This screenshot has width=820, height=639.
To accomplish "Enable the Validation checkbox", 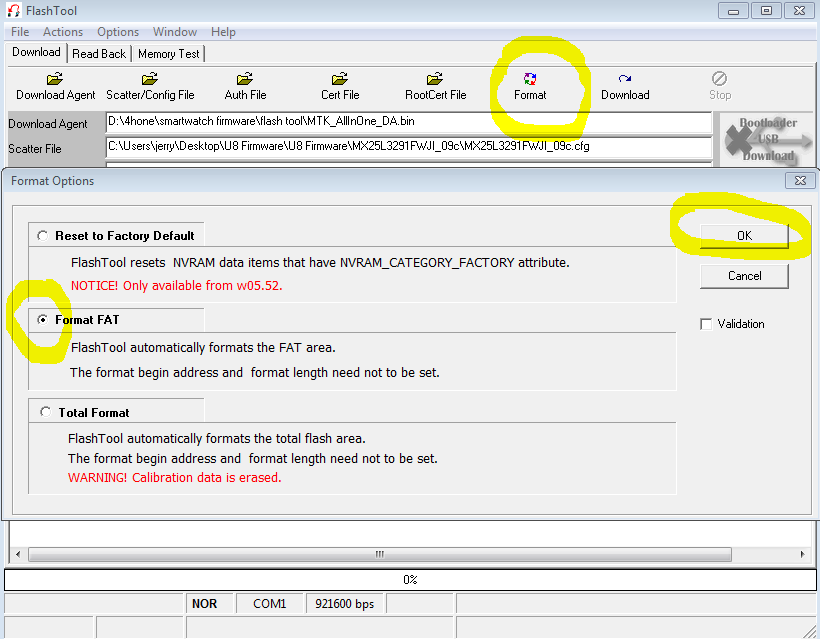I will 706,324.
